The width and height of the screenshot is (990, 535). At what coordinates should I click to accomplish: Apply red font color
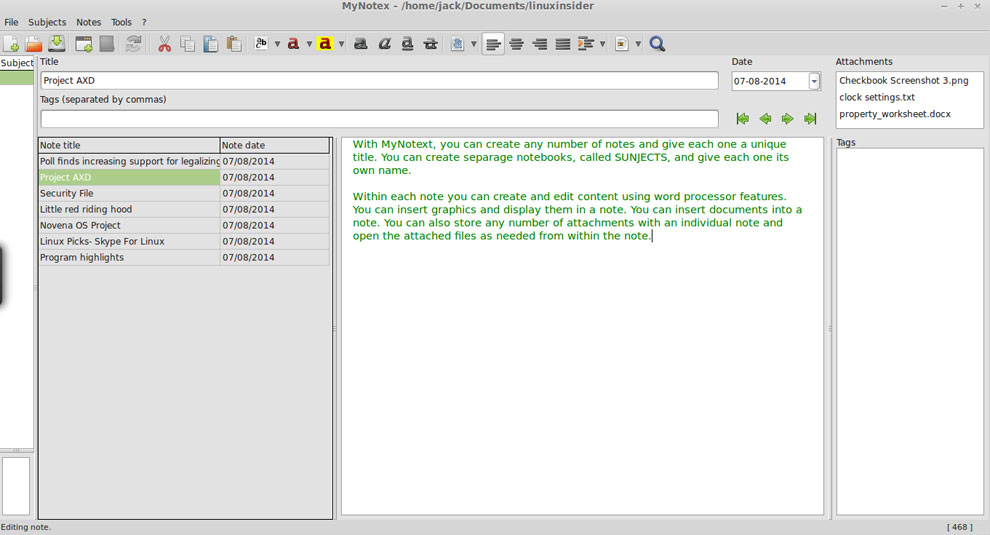293,44
